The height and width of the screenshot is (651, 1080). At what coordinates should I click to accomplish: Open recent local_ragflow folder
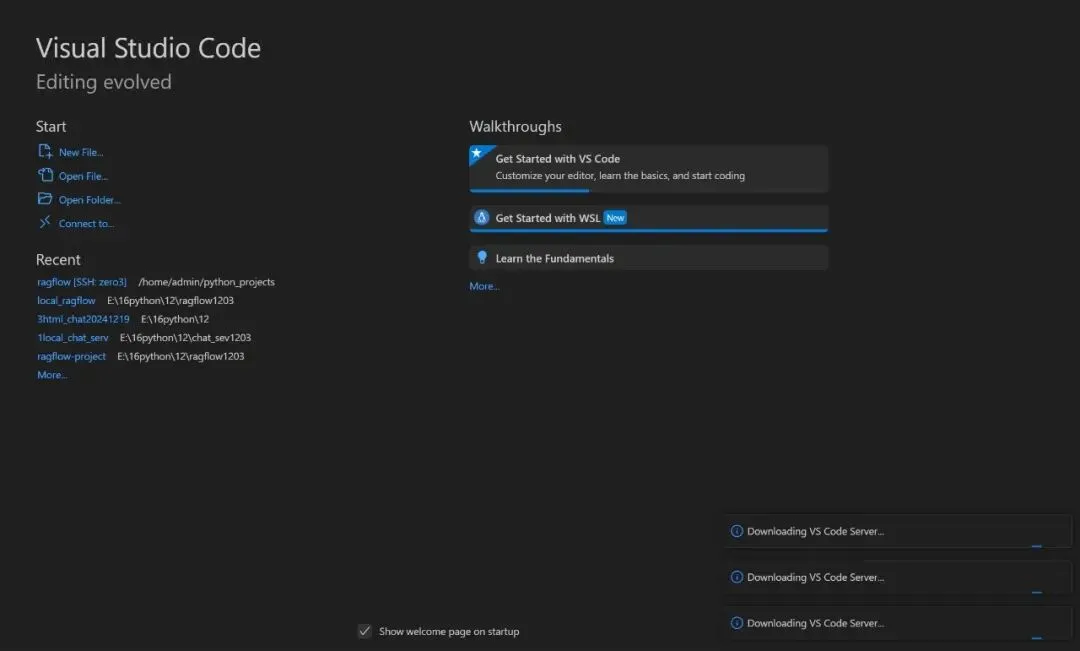[x=66, y=300]
